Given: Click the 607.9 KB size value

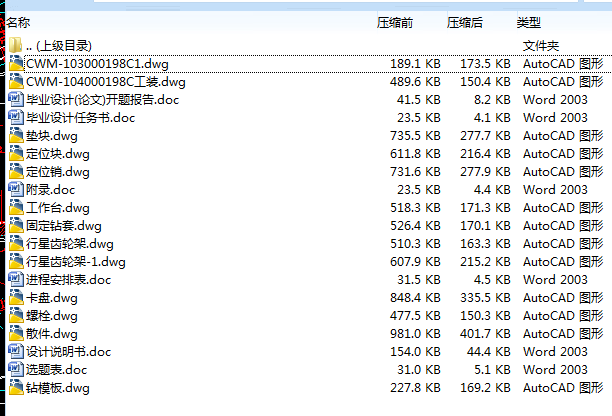Looking at the screenshot, I should click(x=415, y=262).
